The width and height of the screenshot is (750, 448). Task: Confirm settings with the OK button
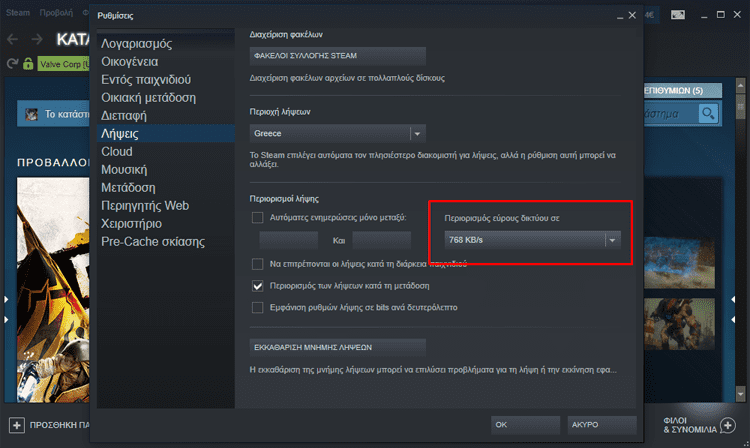[x=525, y=425]
